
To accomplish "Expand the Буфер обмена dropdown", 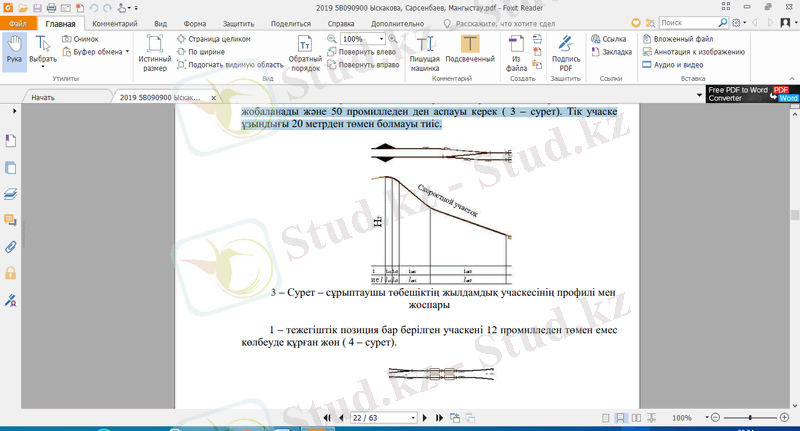I will (x=127, y=51).
